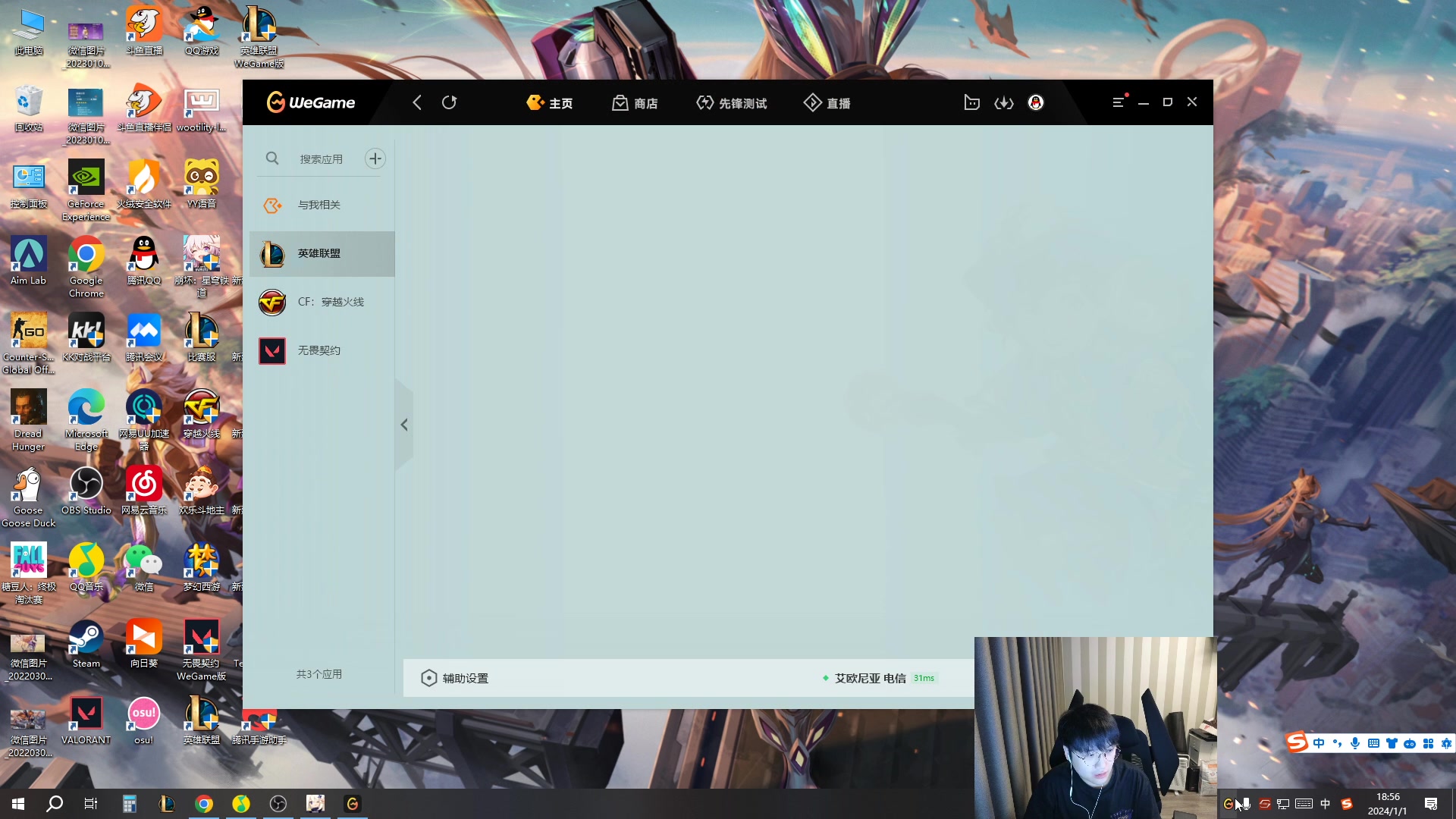1456x819 pixels.
Task: Open the 腾讯会议 desktop icon
Action: click(144, 338)
